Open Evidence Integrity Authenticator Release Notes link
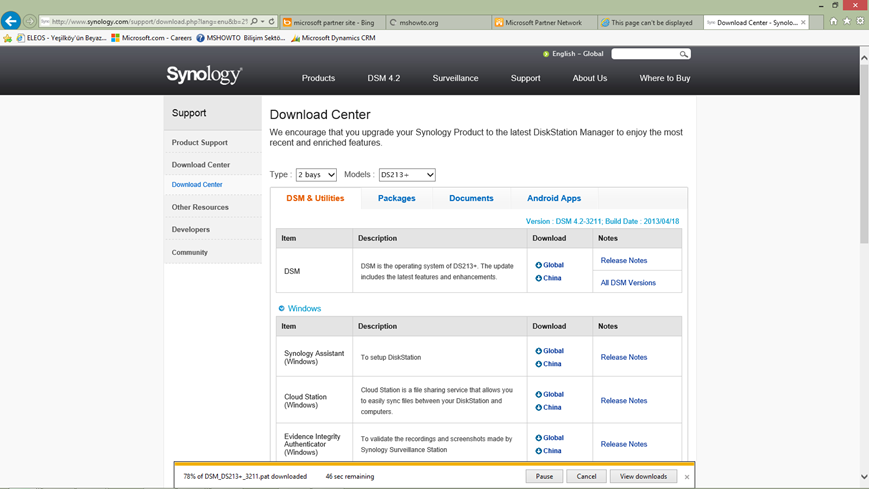The image size is (869, 489). pos(623,444)
